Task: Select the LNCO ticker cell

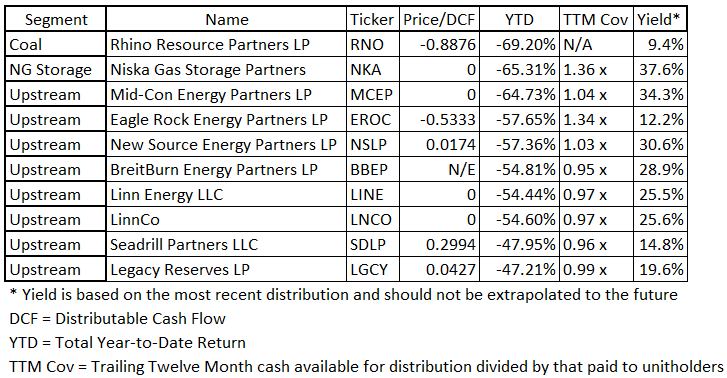Action: tap(372, 220)
